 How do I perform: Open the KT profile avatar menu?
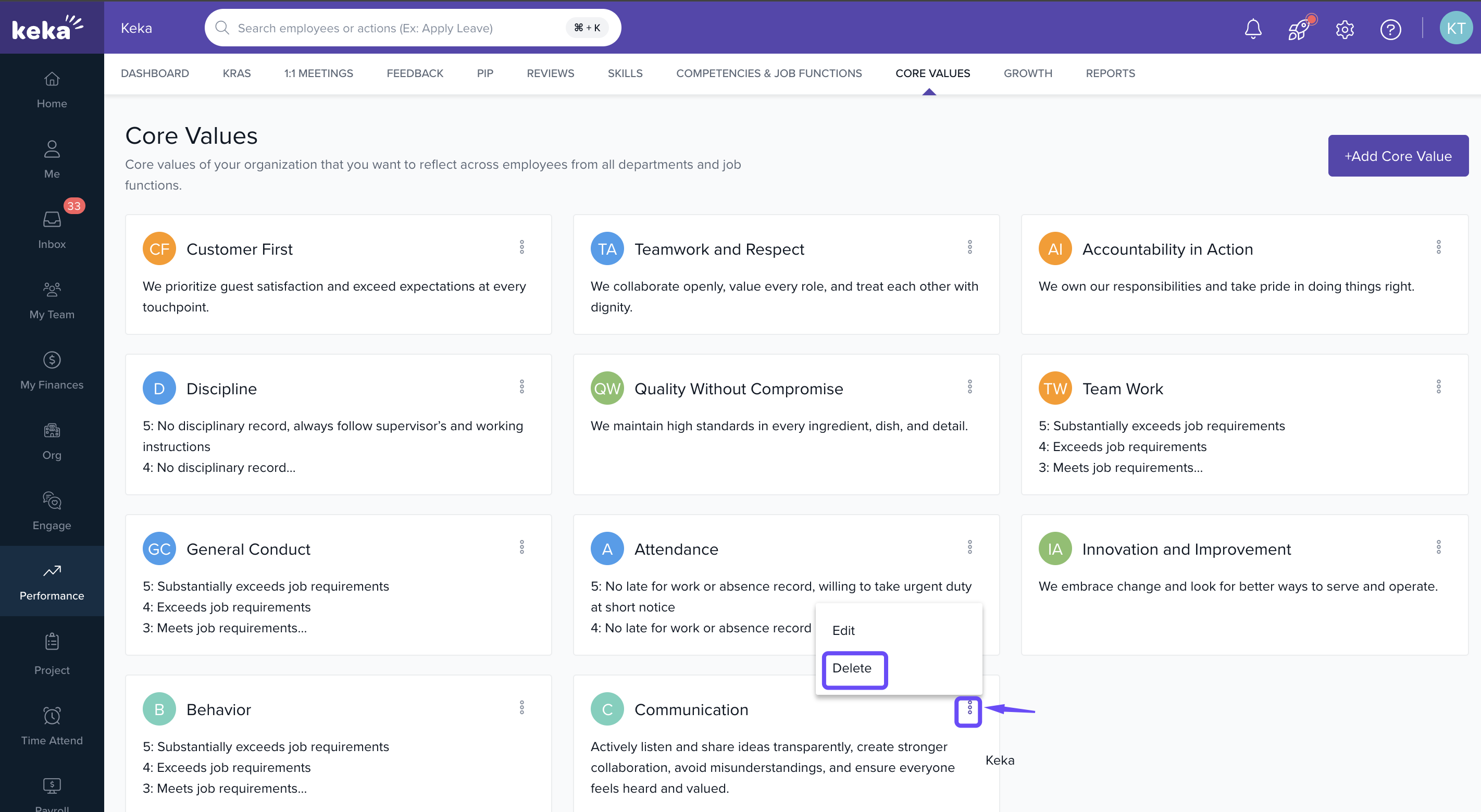pyautogui.click(x=1455, y=28)
